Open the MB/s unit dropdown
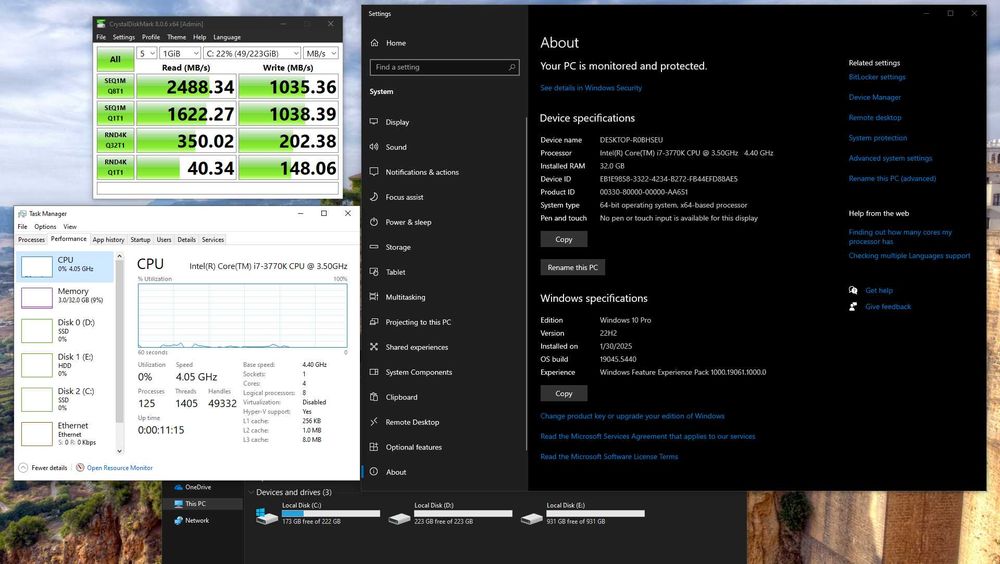 click(321, 53)
